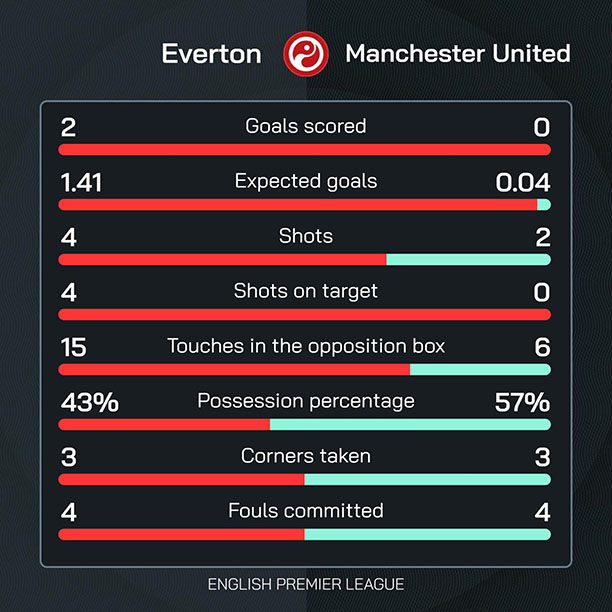Click the teal segment of the Possession bar
612x612 pixels.
tap(410, 424)
